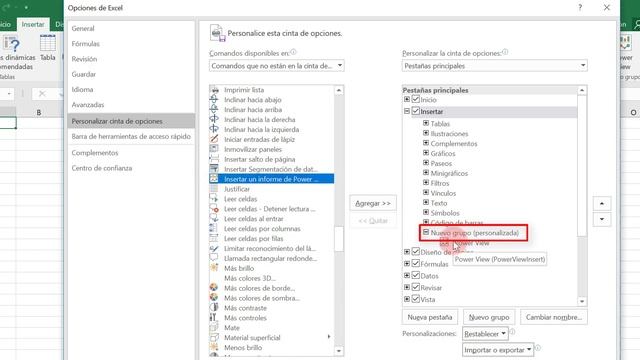This screenshot has height=360, width=640.
Task: Click the Insertar un informe de Power icon
Action: (x=214, y=179)
